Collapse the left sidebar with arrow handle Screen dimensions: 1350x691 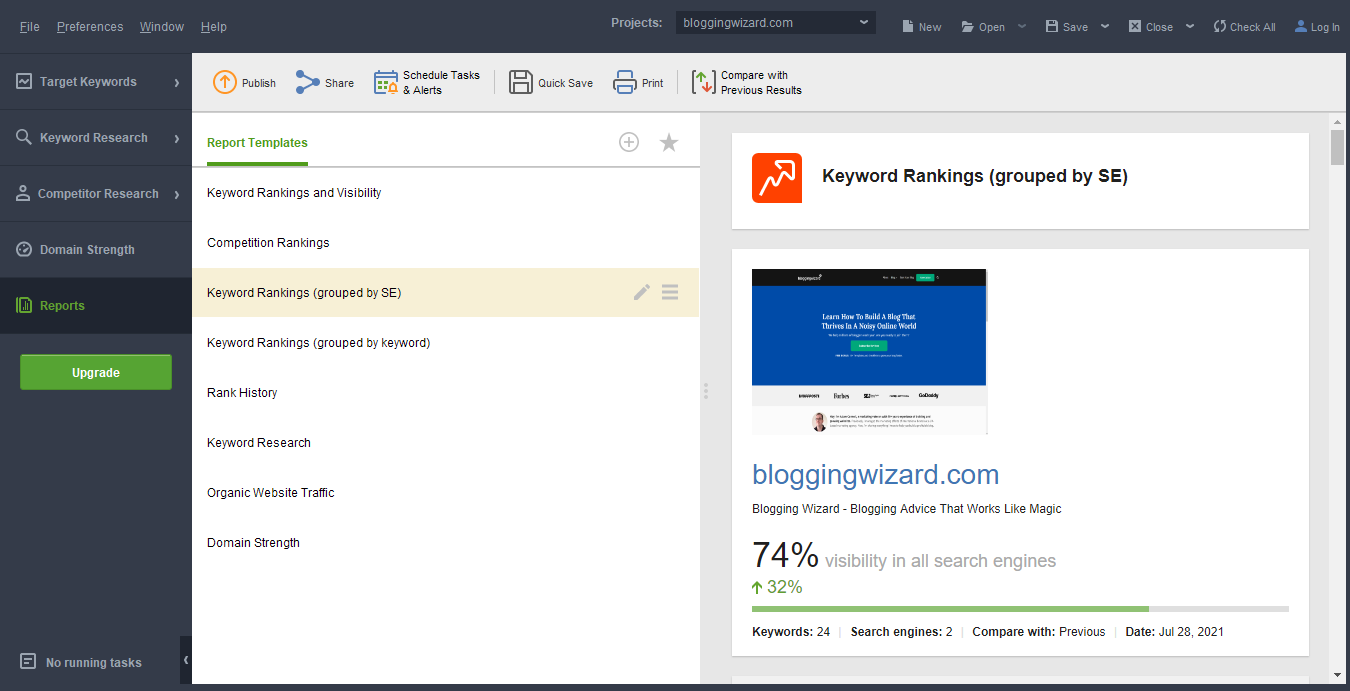pos(186,660)
